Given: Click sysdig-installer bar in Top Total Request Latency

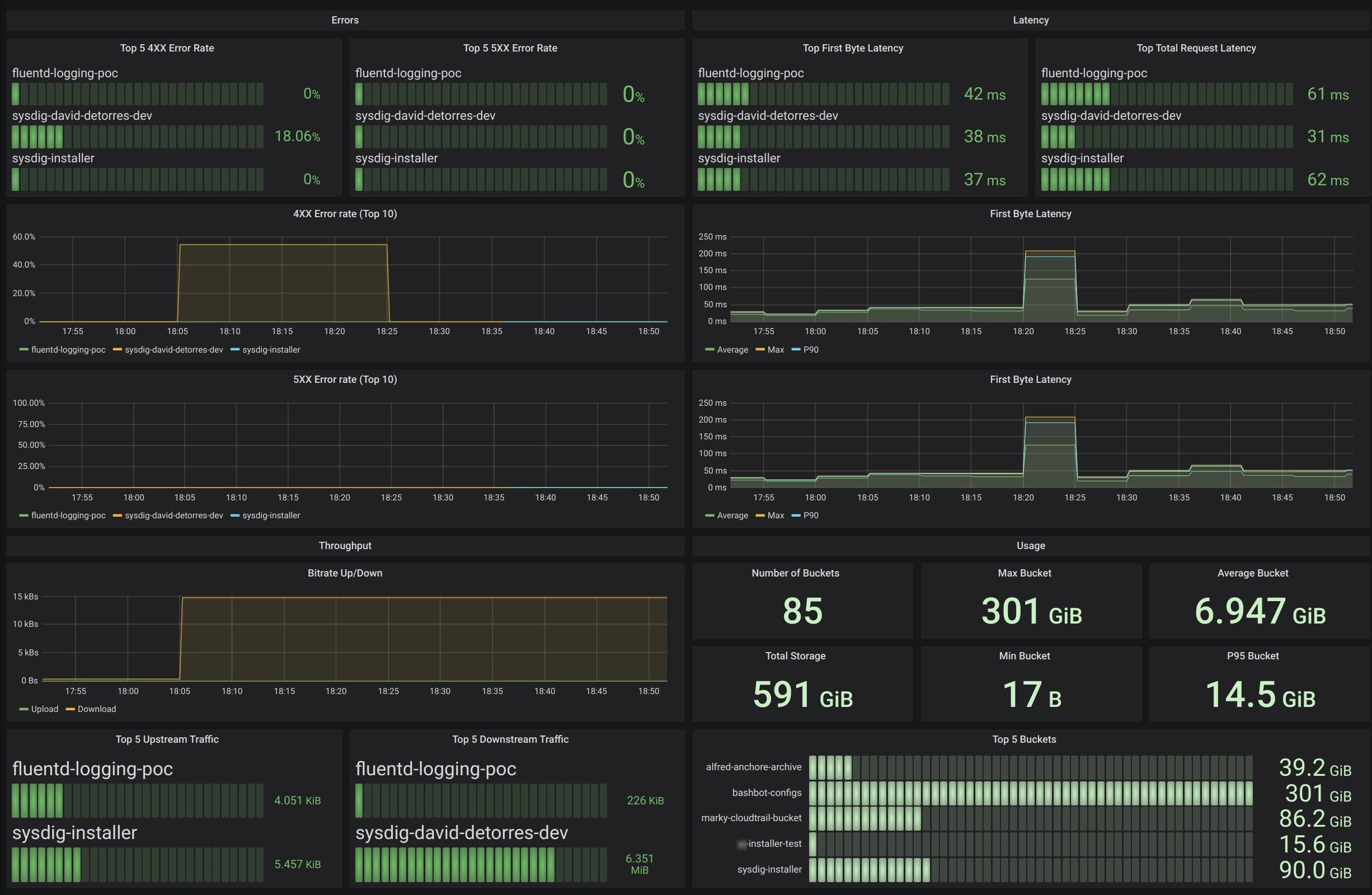Looking at the screenshot, I should (1166, 179).
